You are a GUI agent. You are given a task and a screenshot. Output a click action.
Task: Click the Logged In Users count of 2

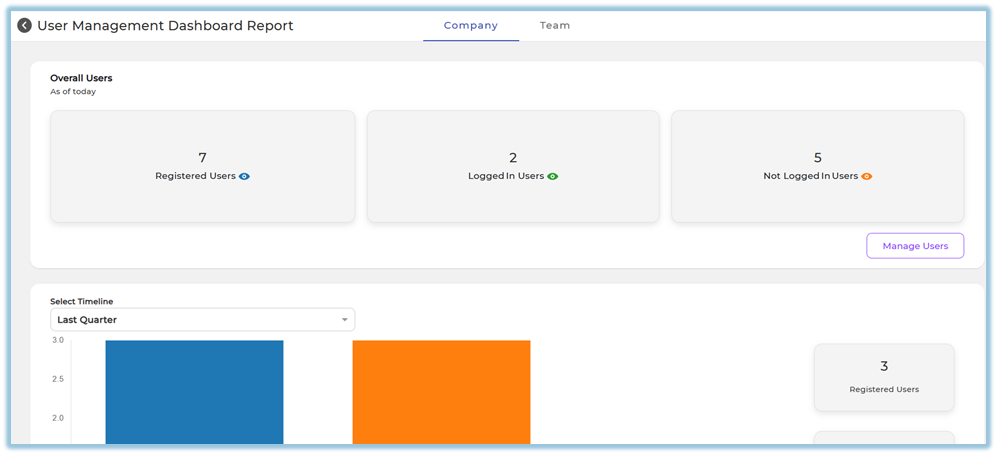point(513,158)
